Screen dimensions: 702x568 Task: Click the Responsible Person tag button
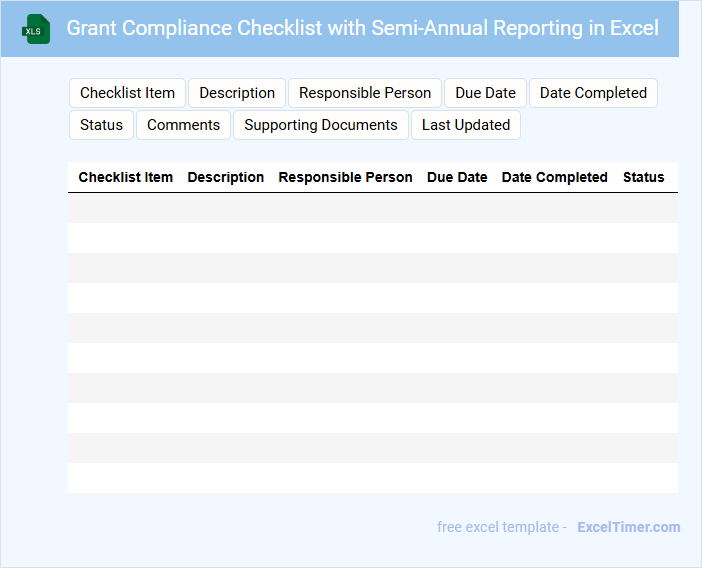pyautogui.click(x=365, y=93)
